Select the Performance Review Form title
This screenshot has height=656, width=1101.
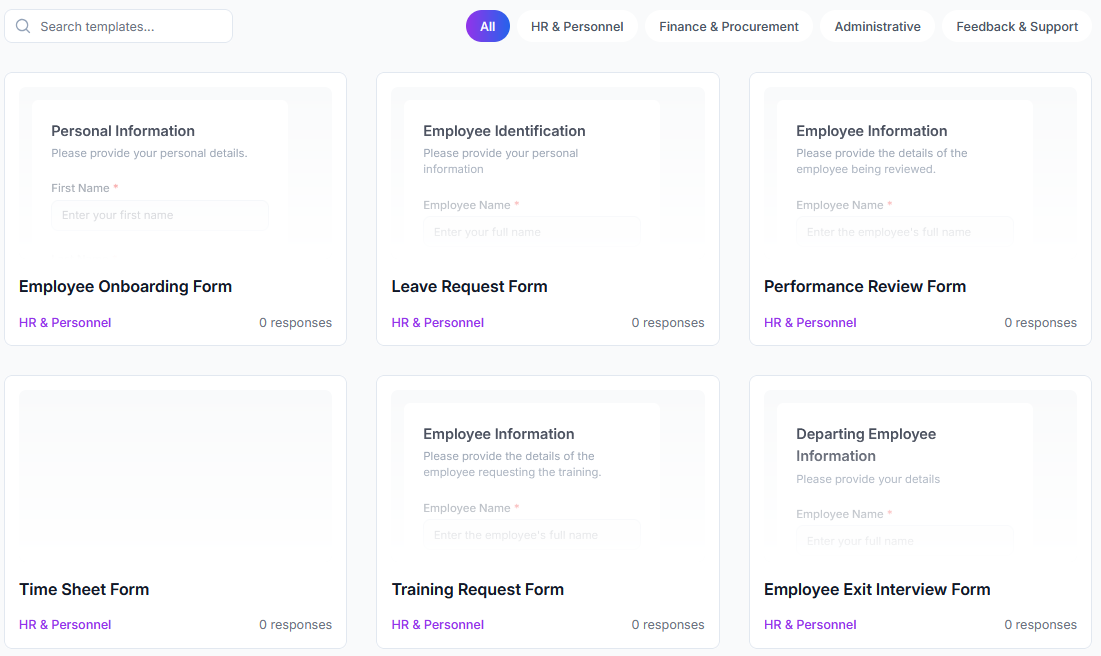(x=864, y=287)
